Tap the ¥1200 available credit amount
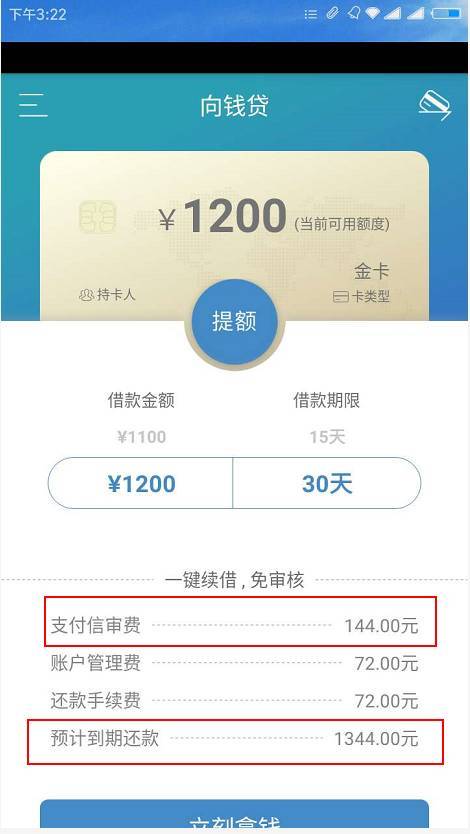This screenshot has width=470, height=834. [x=222, y=216]
